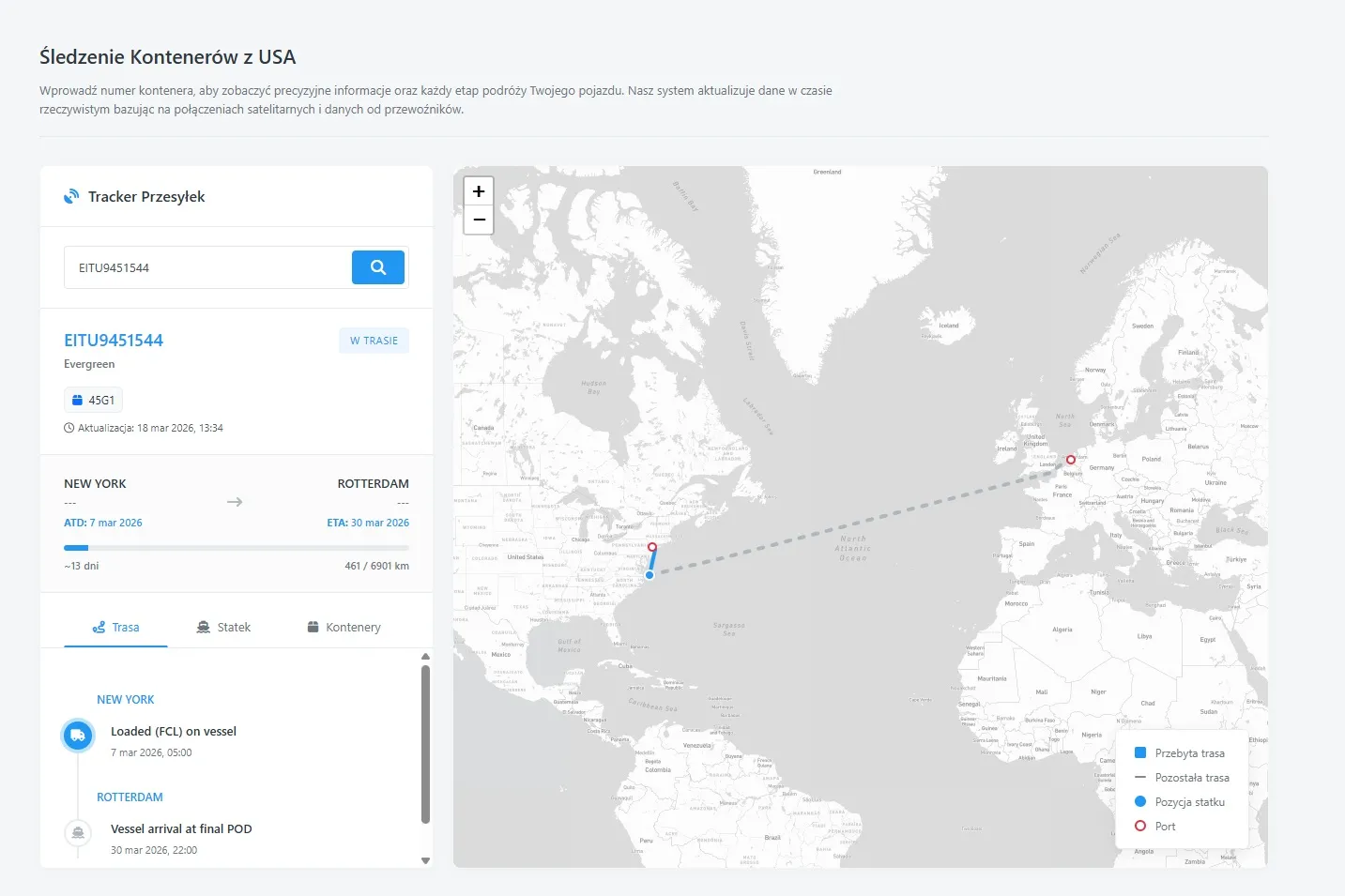Click the ship icon for Vessel arrival
The image size is (1345, 896).
point(78,832)
